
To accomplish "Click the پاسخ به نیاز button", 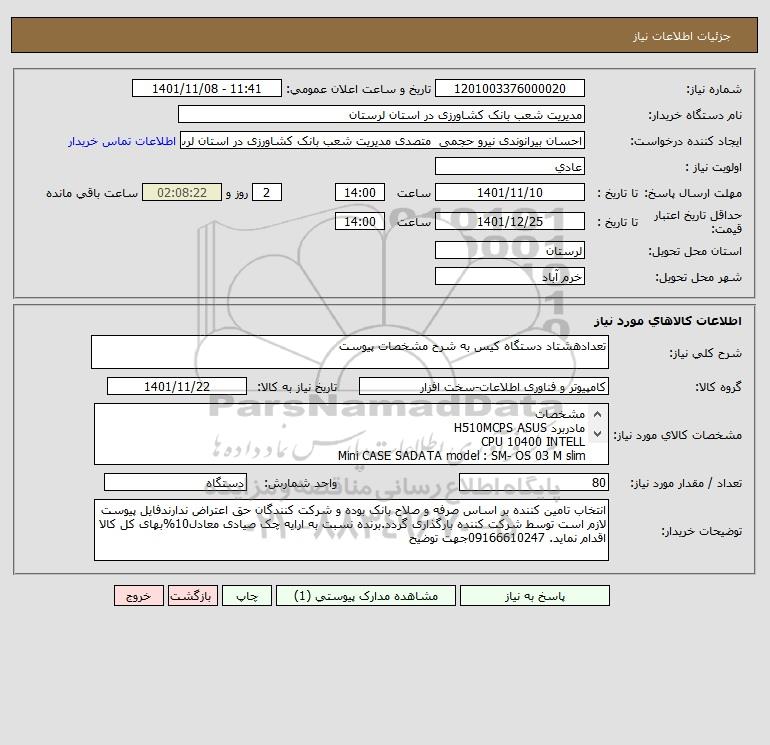I will point(535,596).
